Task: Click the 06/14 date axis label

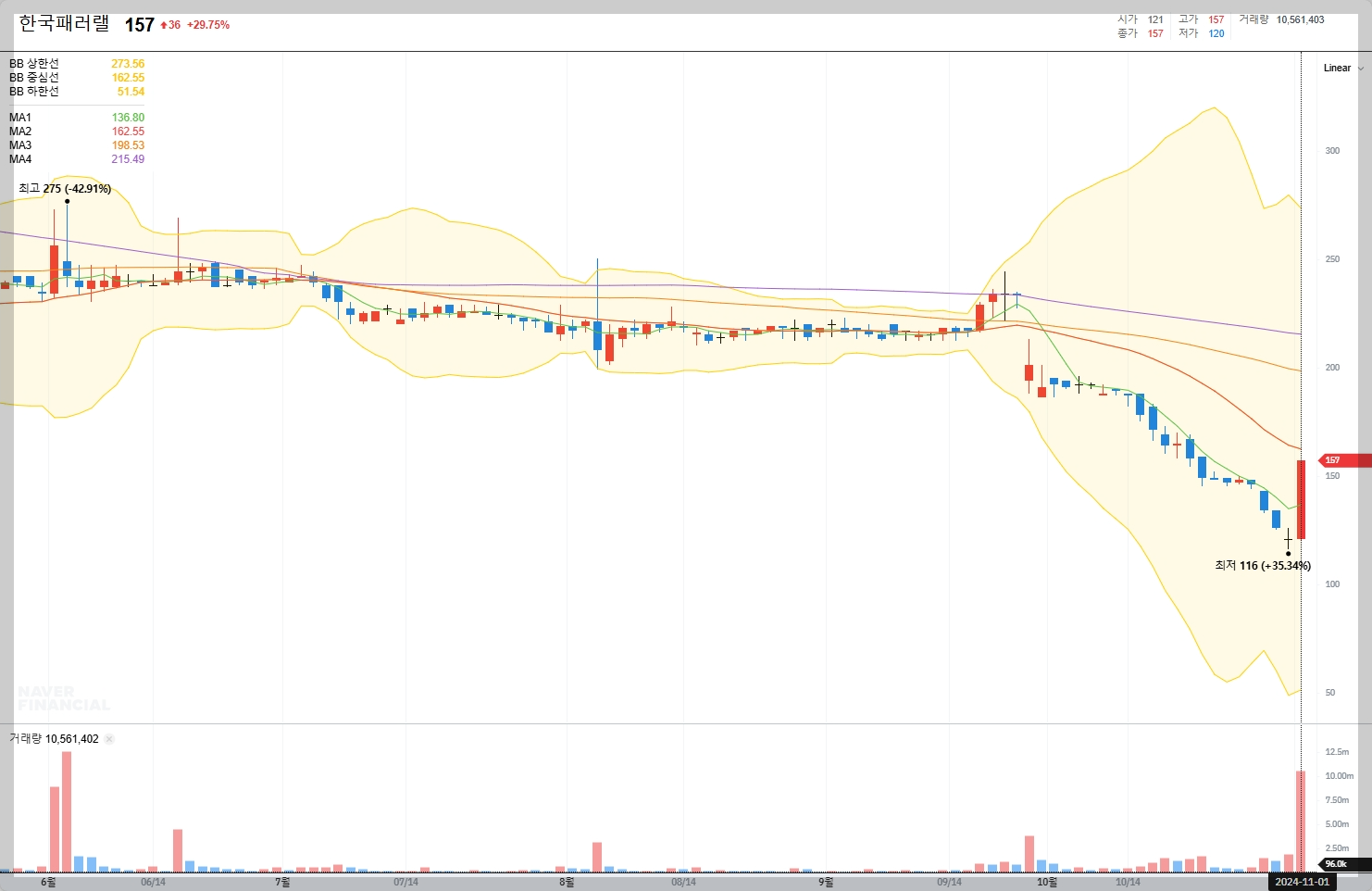Action: [153, 883]
